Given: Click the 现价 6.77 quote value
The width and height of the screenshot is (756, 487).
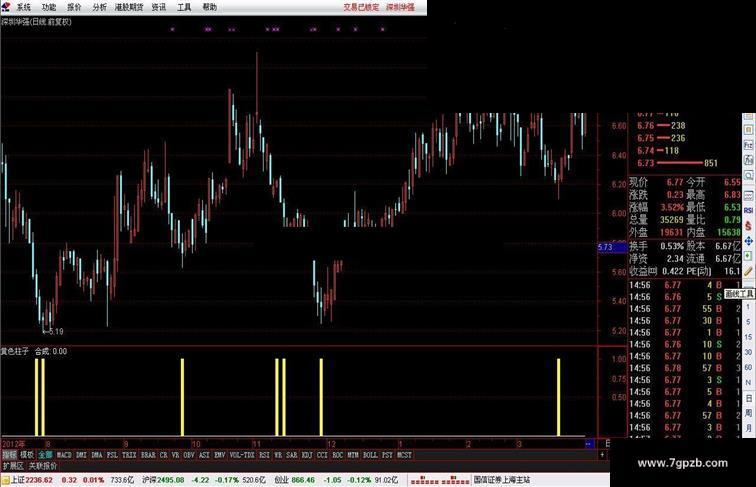Looking at the screenshot, I should point(675,182).
